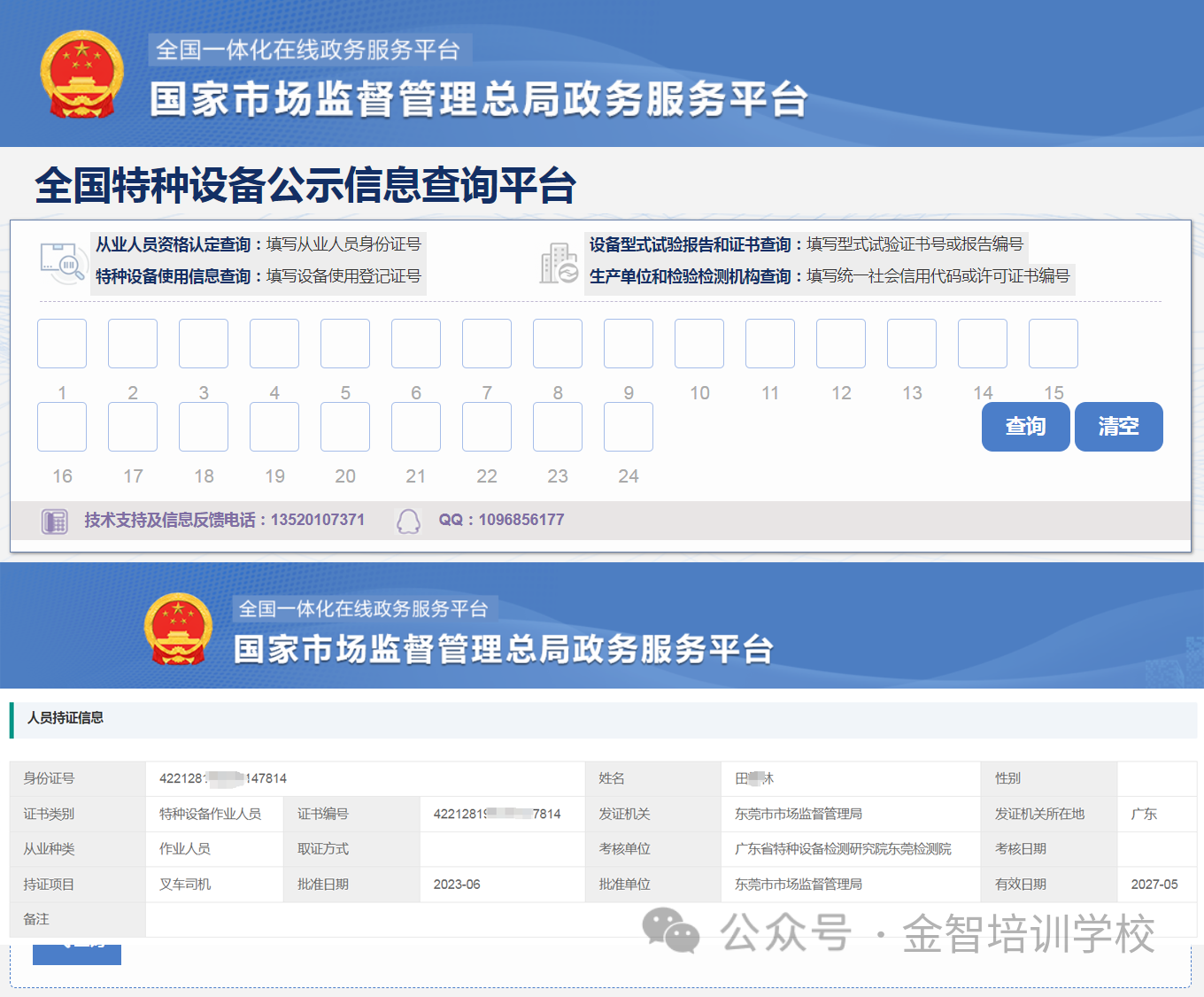Viewport: 1204px width, 997px height.
Task: Click the QQ number 1096856177
Action: 521,520
